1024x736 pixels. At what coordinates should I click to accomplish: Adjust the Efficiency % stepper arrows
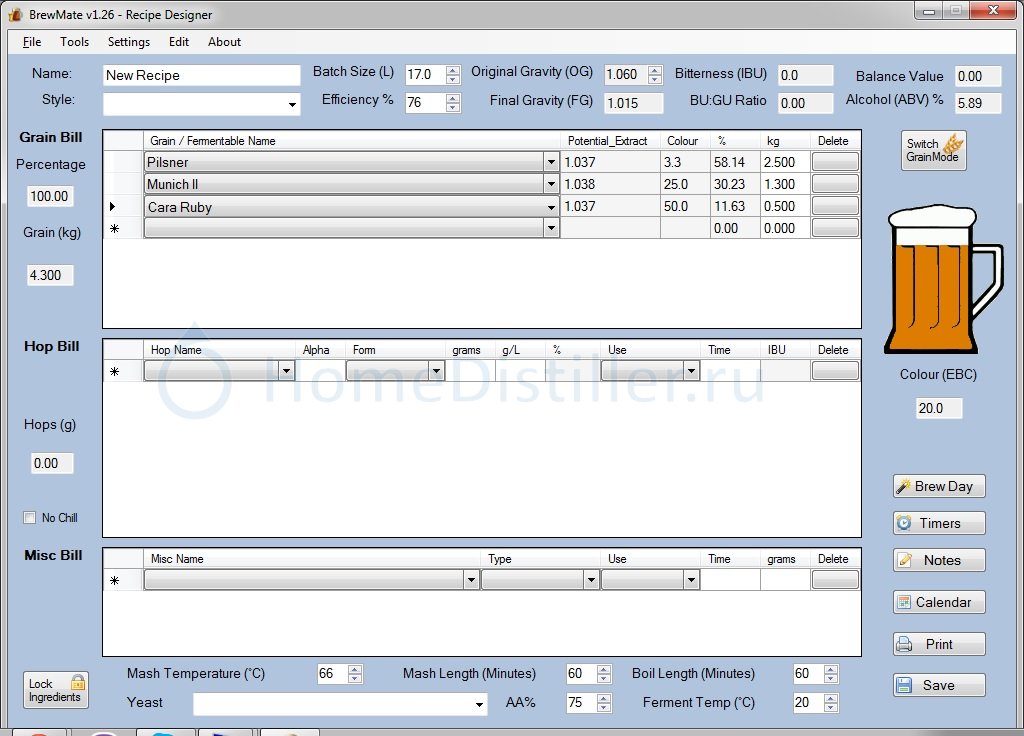click(x=453, y=103)
